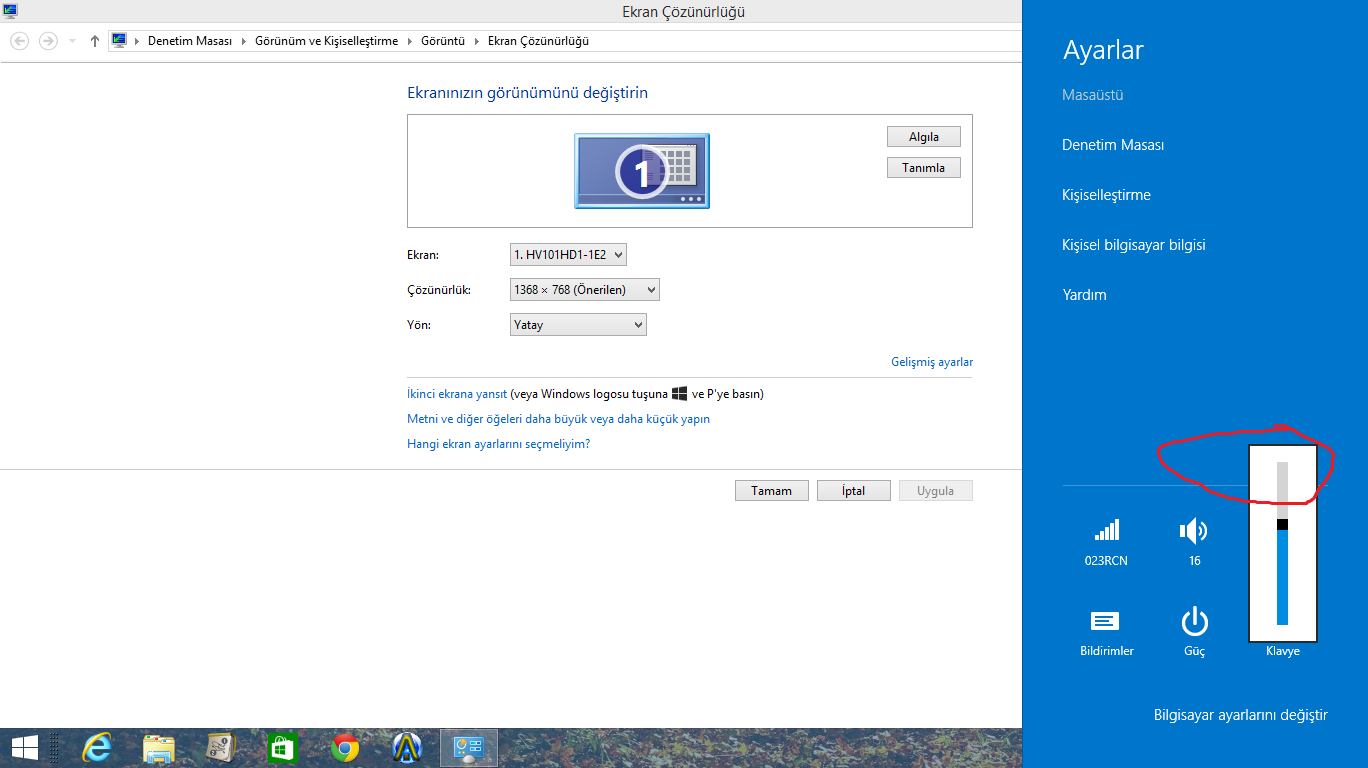1368x768 pixels.
Task: Open Internet Explorer from the taskbar
Action: point(97,747)
